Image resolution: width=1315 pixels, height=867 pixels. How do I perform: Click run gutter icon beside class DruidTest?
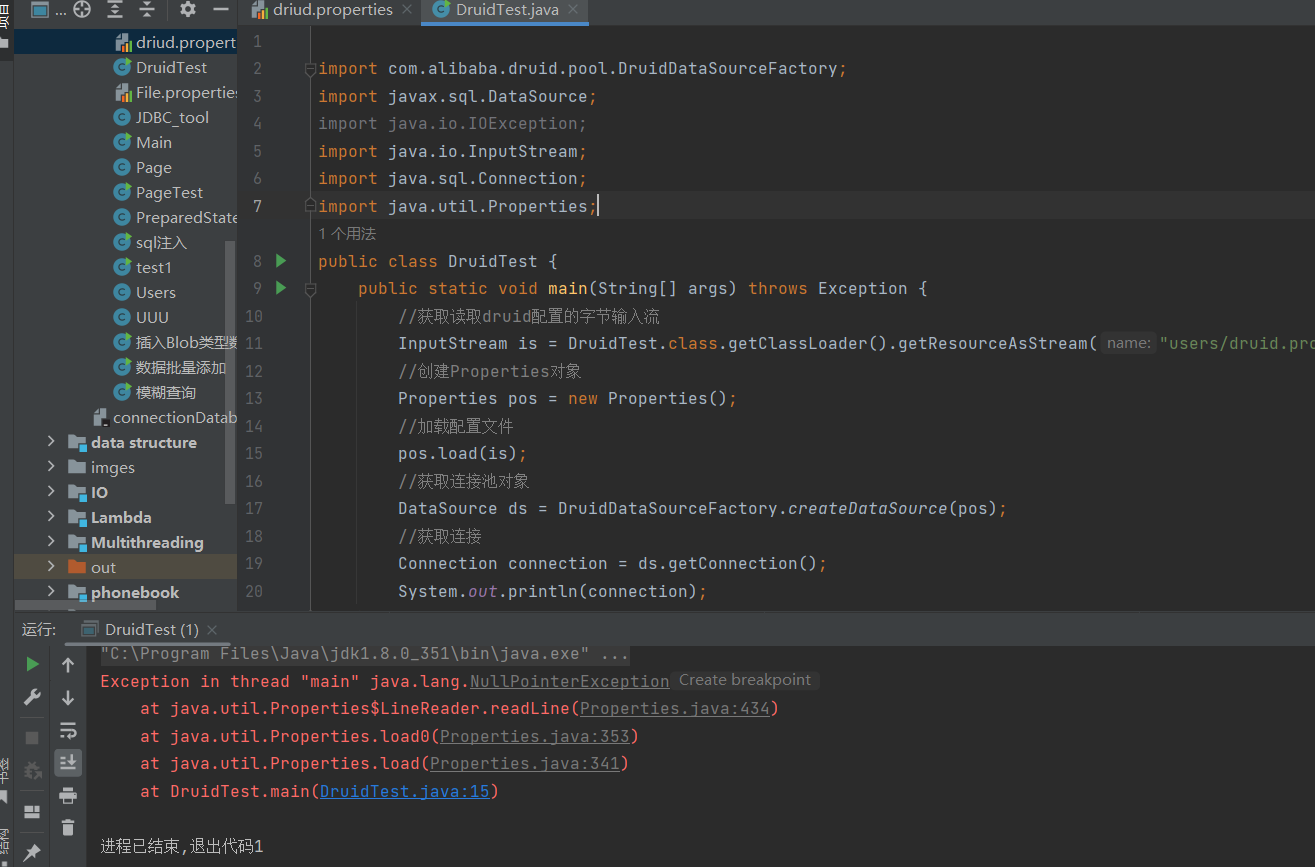point(281,261)
